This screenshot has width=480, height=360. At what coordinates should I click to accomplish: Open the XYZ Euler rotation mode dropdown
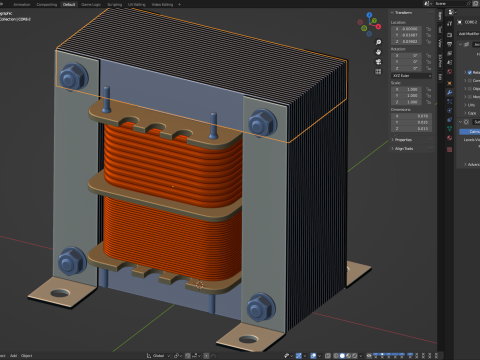coord(412,76)
